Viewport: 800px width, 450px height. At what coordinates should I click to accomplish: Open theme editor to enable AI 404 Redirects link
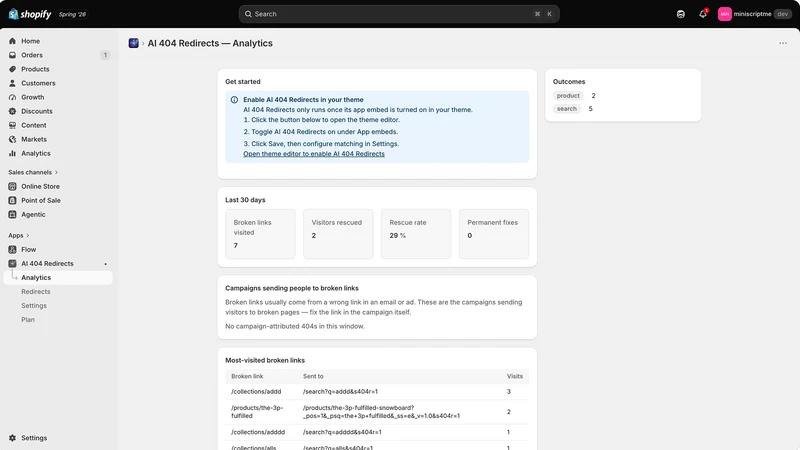314,154
